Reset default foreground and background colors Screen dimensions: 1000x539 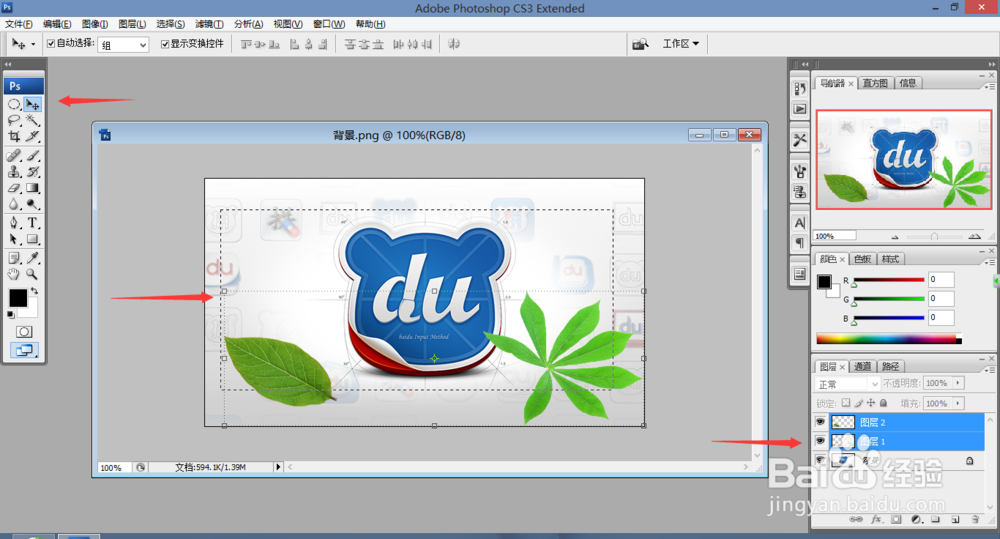point(11,314)
